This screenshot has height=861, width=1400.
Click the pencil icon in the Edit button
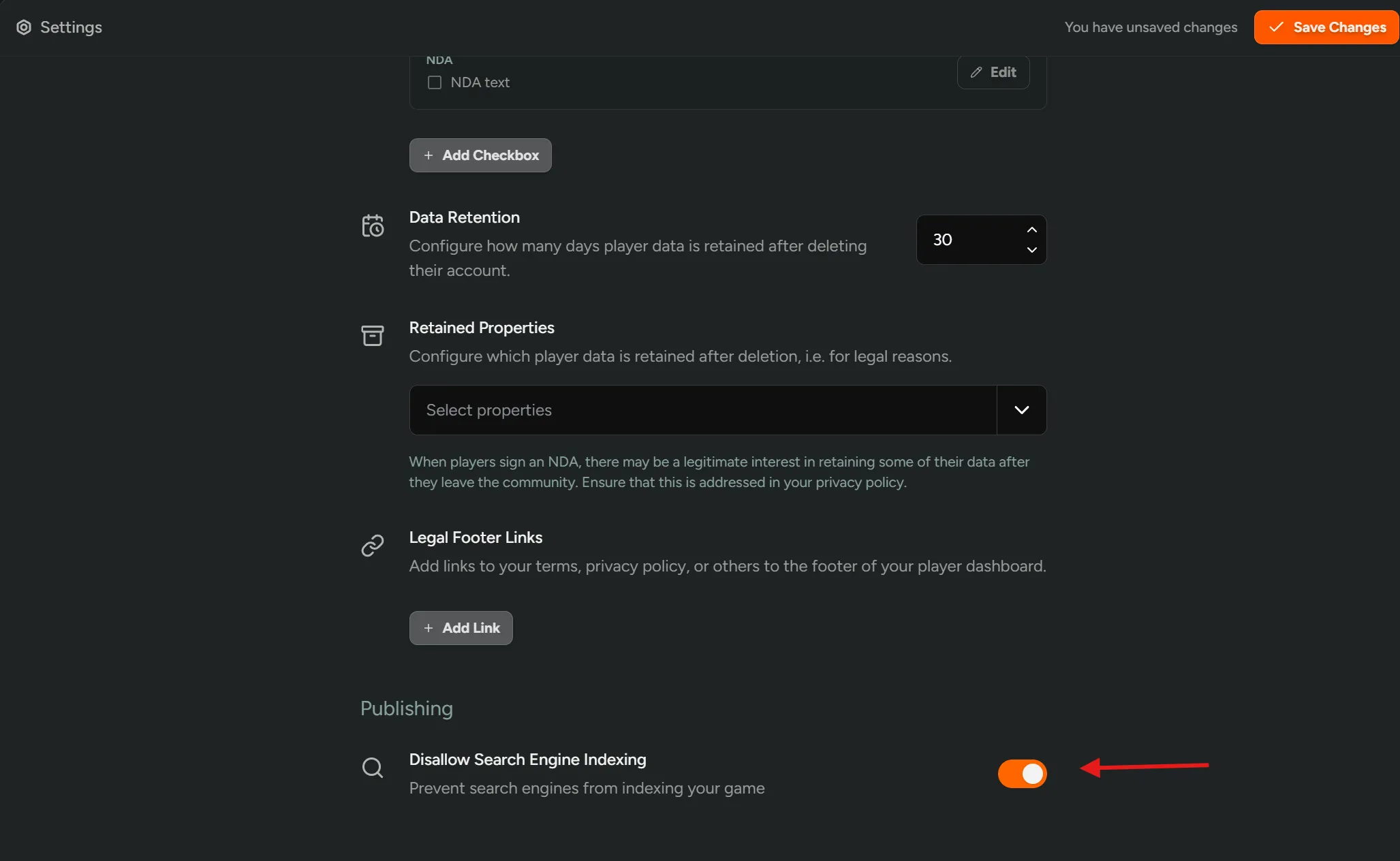[x=975, y=72]
